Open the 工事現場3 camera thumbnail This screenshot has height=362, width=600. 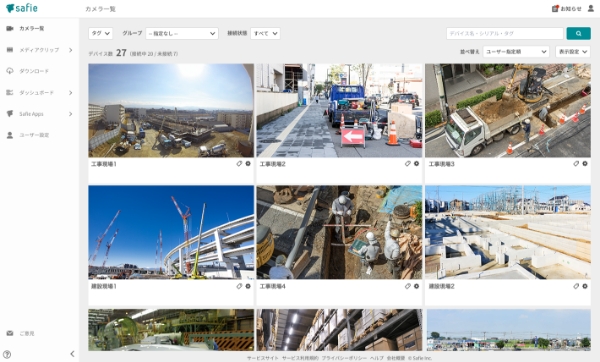point(508,111)
